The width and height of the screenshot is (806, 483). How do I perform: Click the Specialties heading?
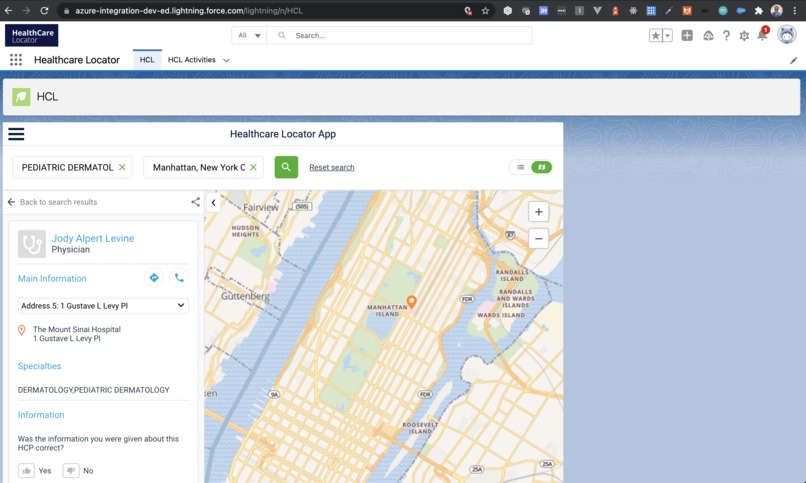click(x=40, y=366)
